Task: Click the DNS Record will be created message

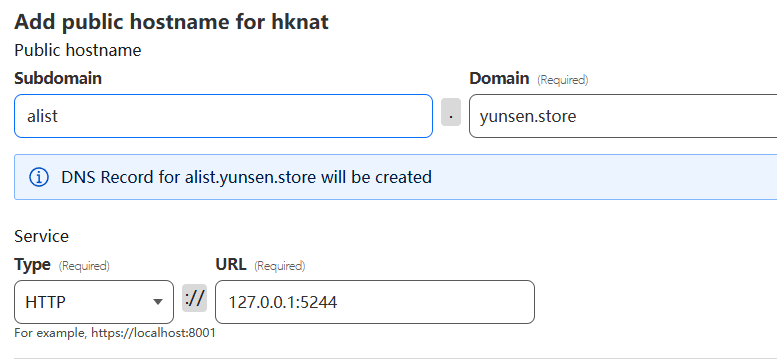Action: point(246,177)
